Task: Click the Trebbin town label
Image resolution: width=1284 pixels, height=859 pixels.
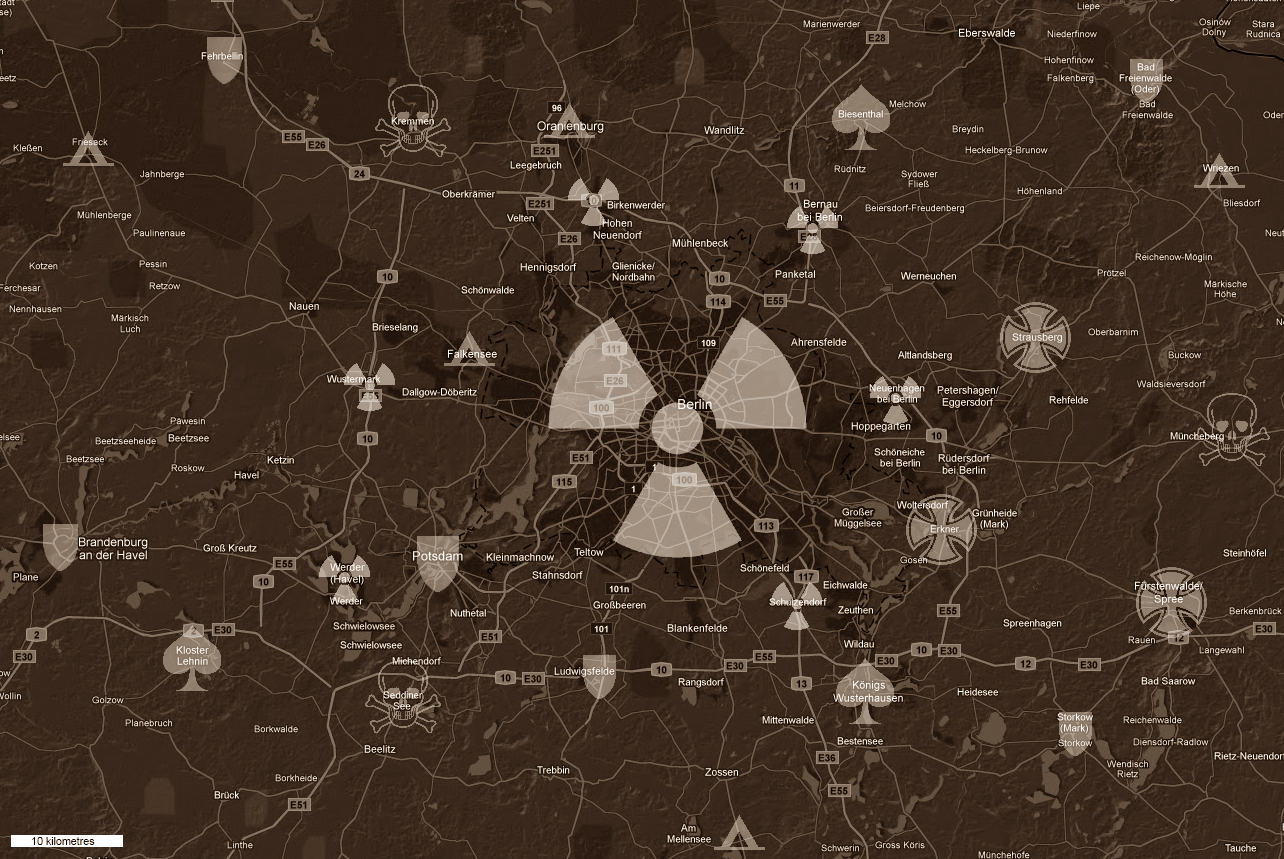Action: (553, 770)
